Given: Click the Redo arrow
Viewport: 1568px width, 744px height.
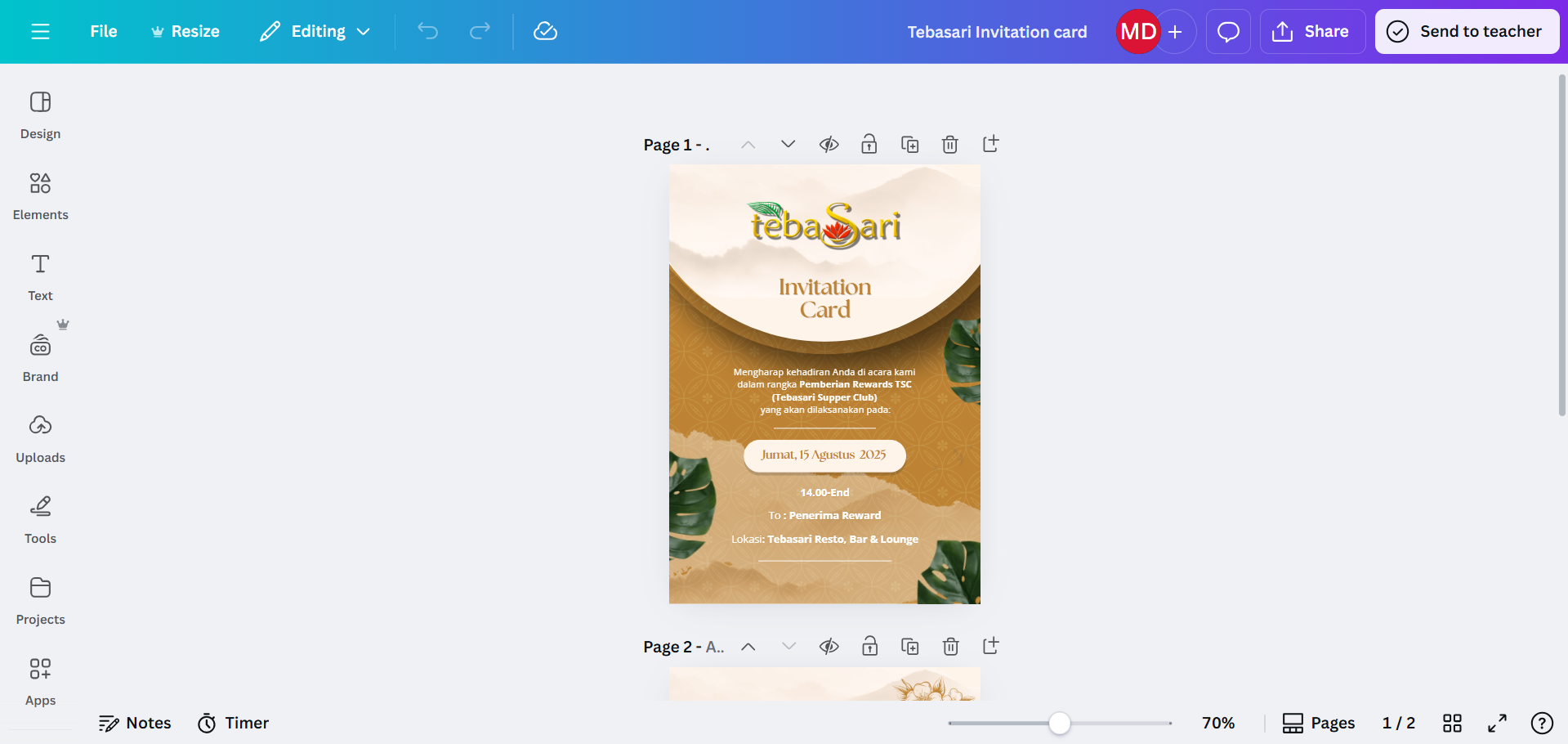Looking at the screenshot, I should pyautogui.click(x=480, y=31).
